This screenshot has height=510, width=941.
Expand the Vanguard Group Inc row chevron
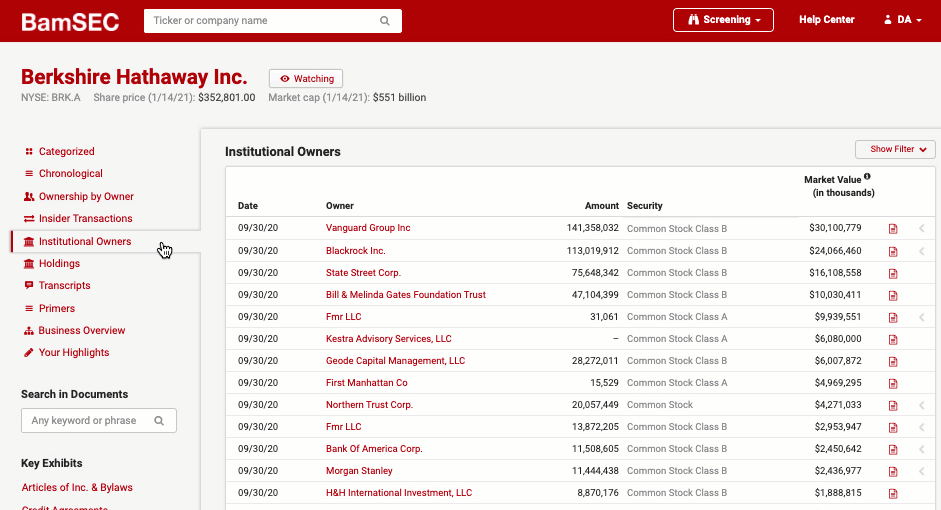(922, 228)
